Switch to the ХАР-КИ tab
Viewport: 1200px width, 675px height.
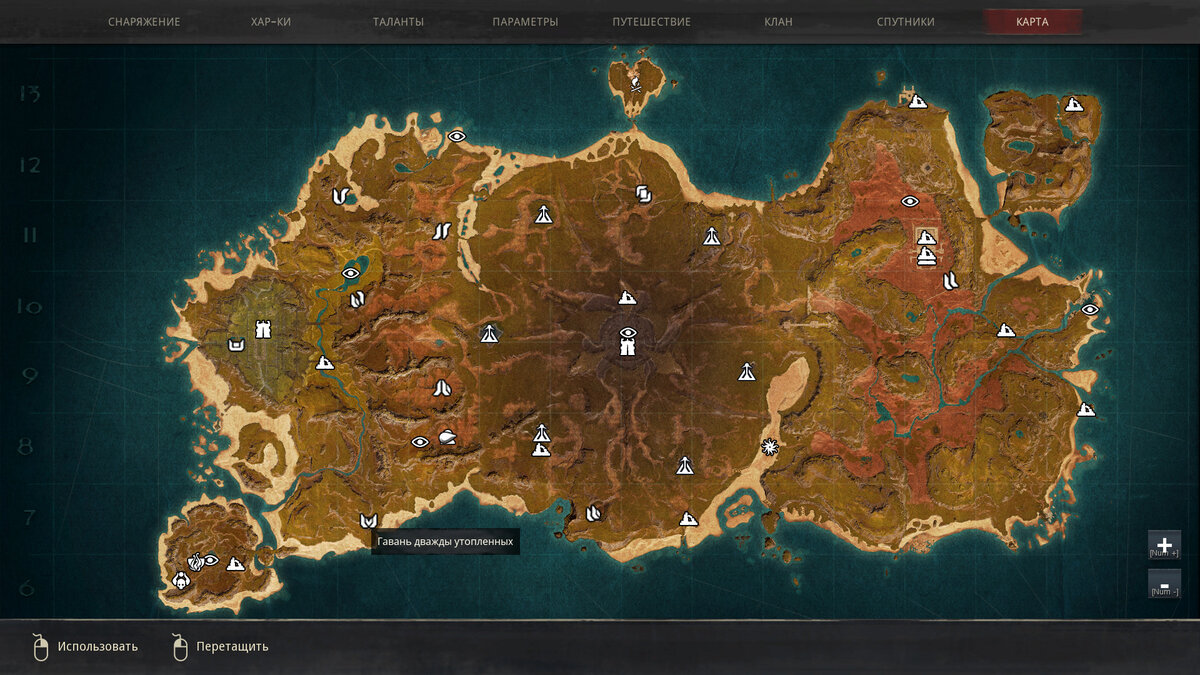(x=271, y=21)
